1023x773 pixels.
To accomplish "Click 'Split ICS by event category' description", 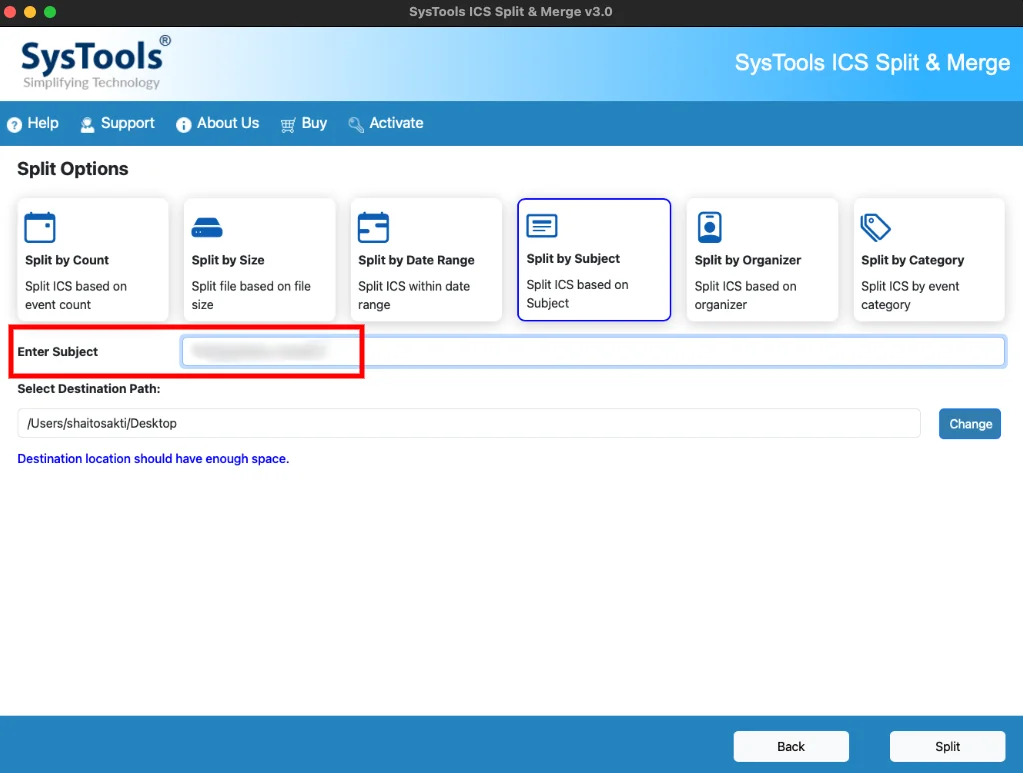I will [910, 296].
